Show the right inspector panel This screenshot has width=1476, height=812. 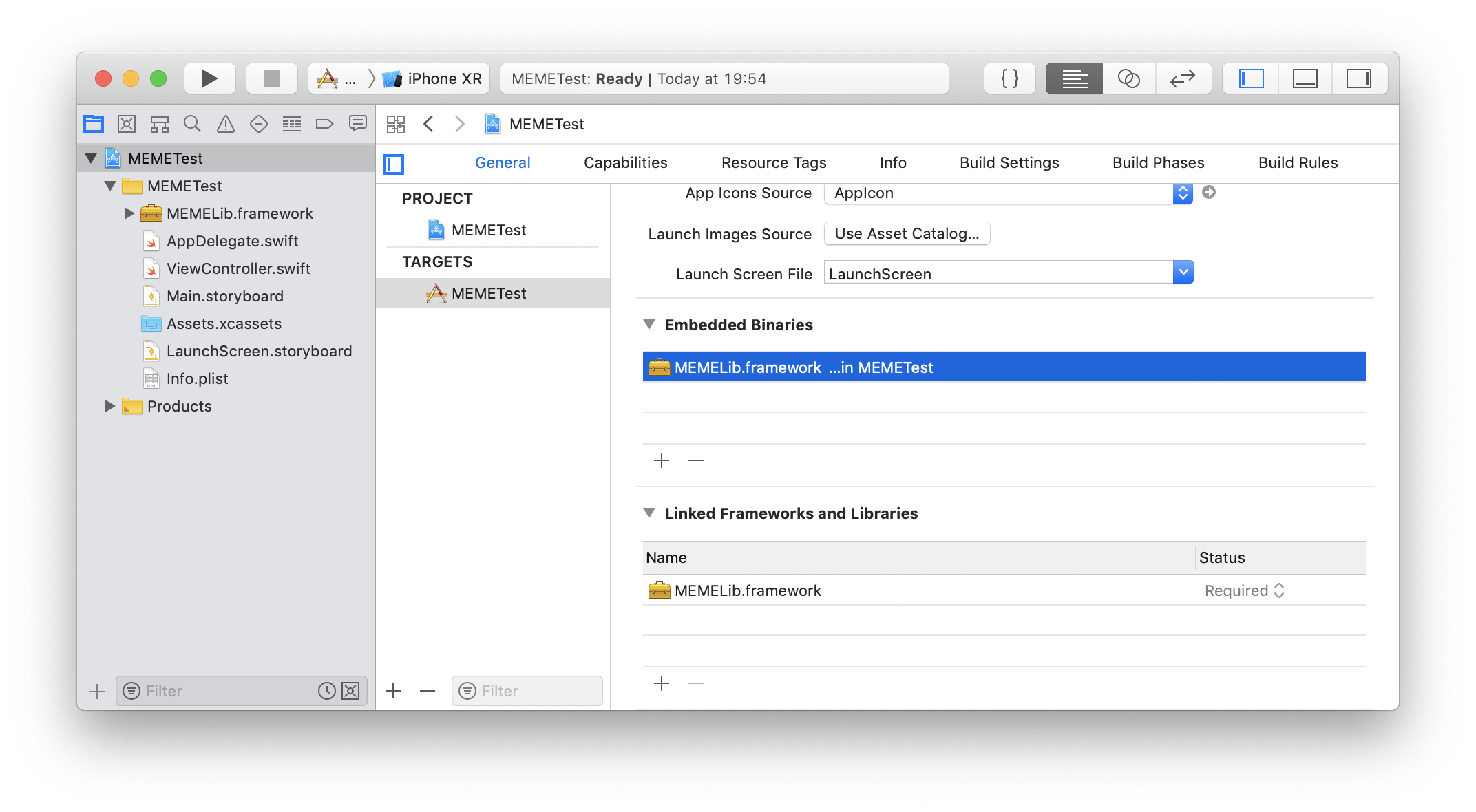click(x=1360, y=78)
